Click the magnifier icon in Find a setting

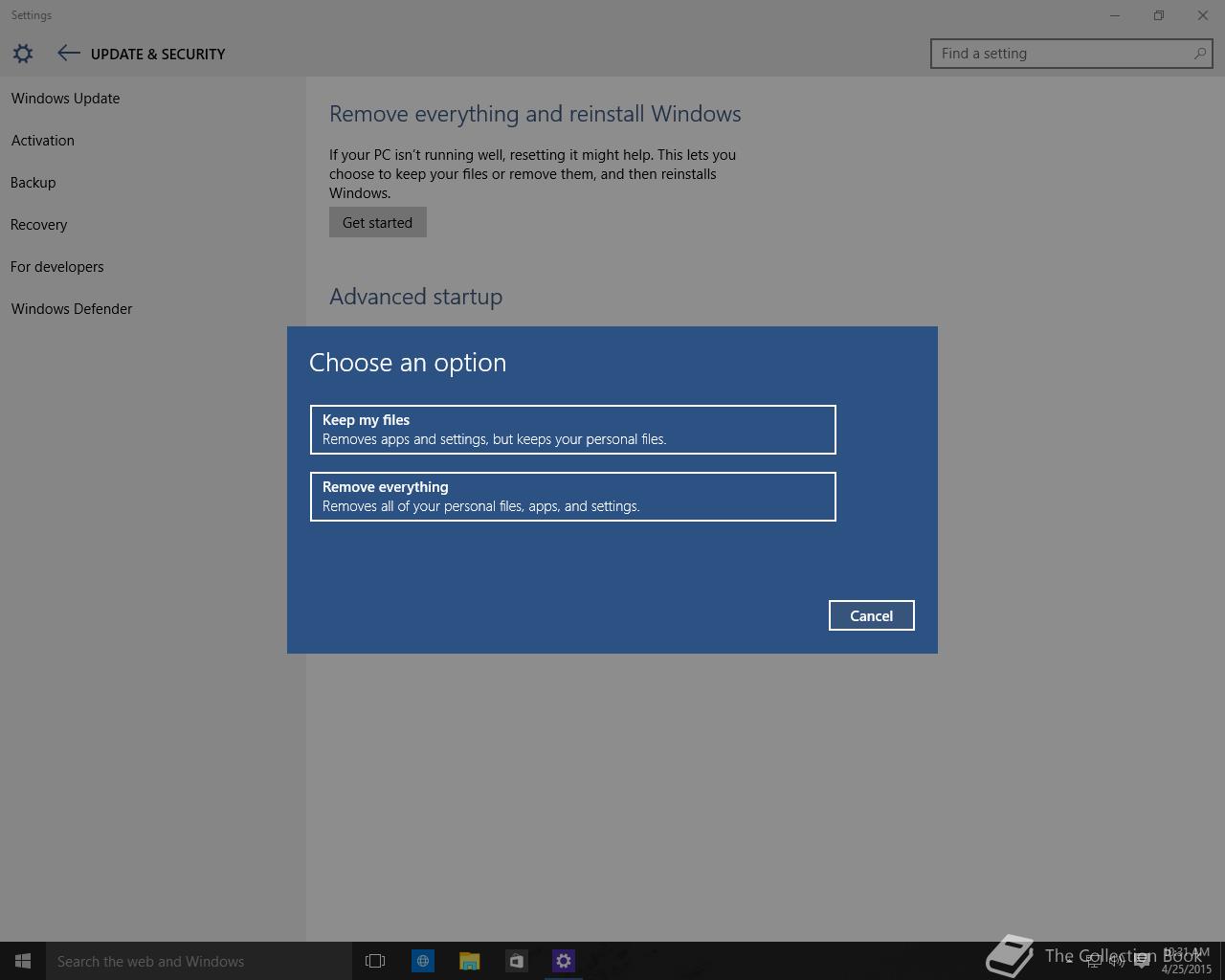[x=1199, y=54]
